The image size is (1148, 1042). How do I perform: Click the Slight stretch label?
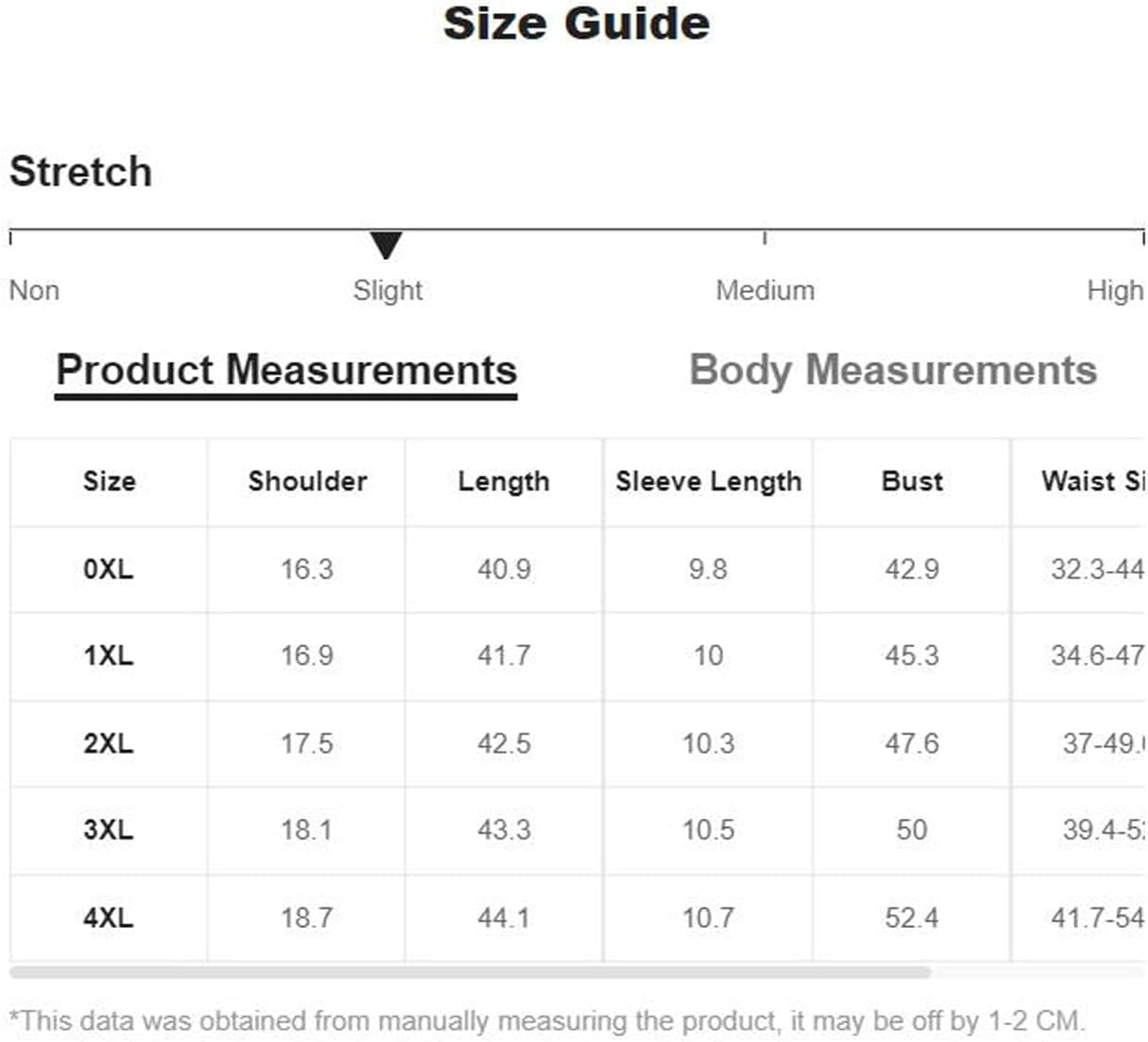(x=387, y=290)
